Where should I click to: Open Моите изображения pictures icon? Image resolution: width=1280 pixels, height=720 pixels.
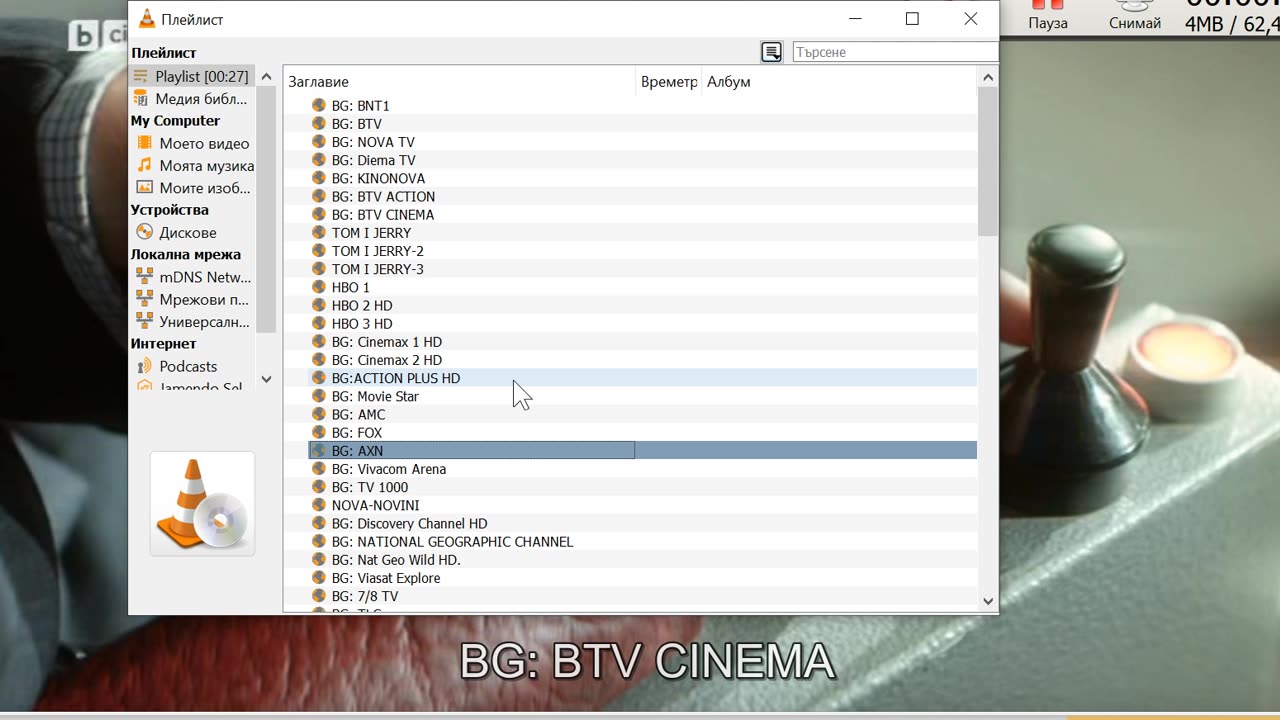pos(145,187)
